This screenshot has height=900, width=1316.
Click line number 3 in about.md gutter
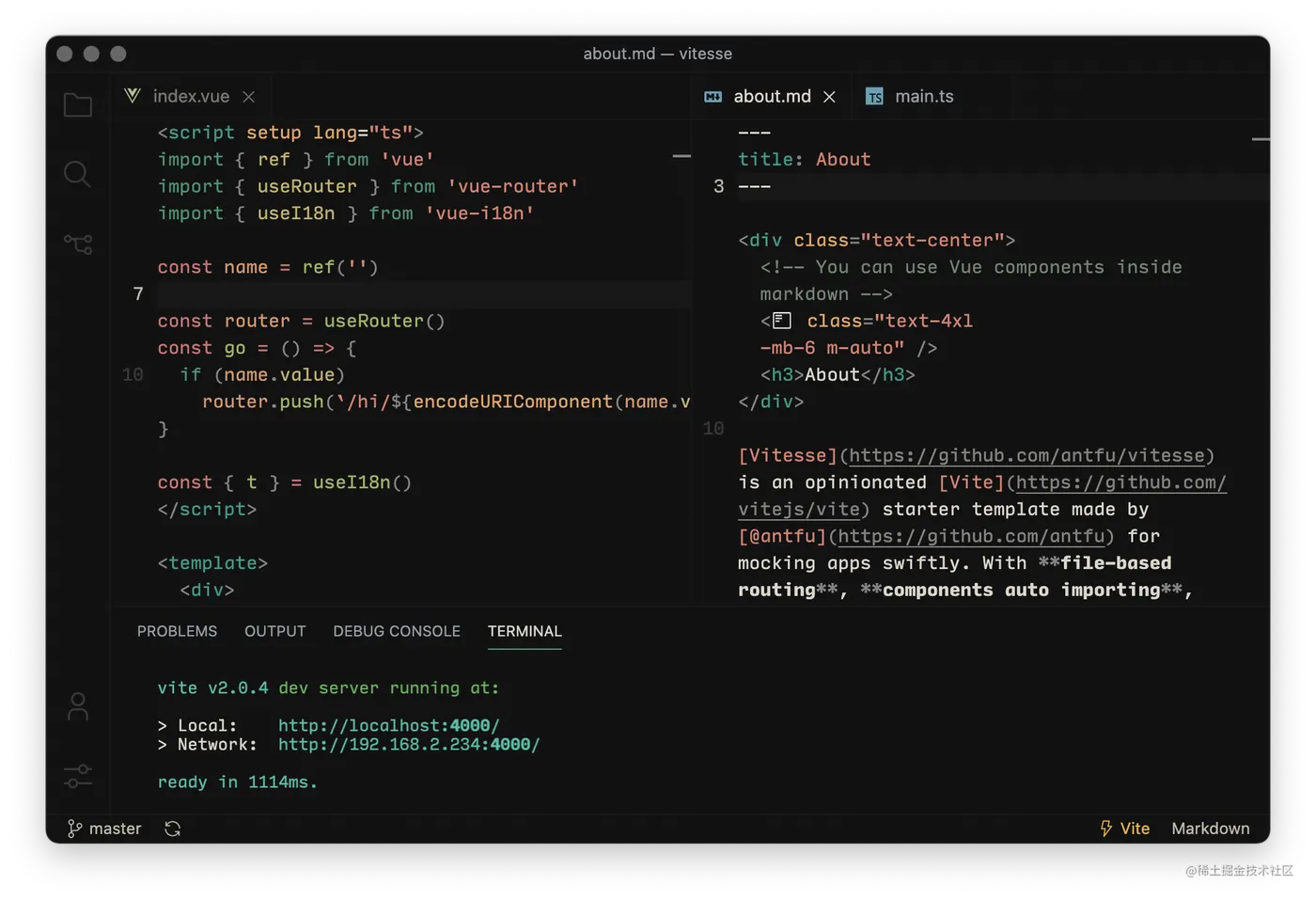pos(718,186)
